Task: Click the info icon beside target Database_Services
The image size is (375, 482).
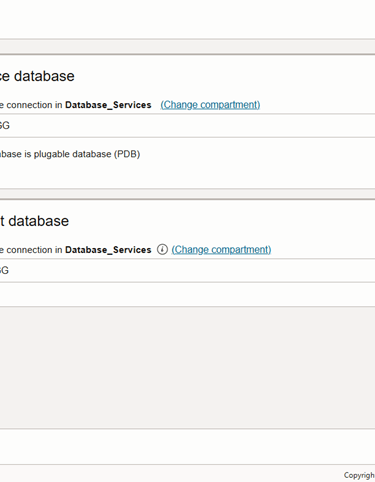Action: click(x=162, y=249)
